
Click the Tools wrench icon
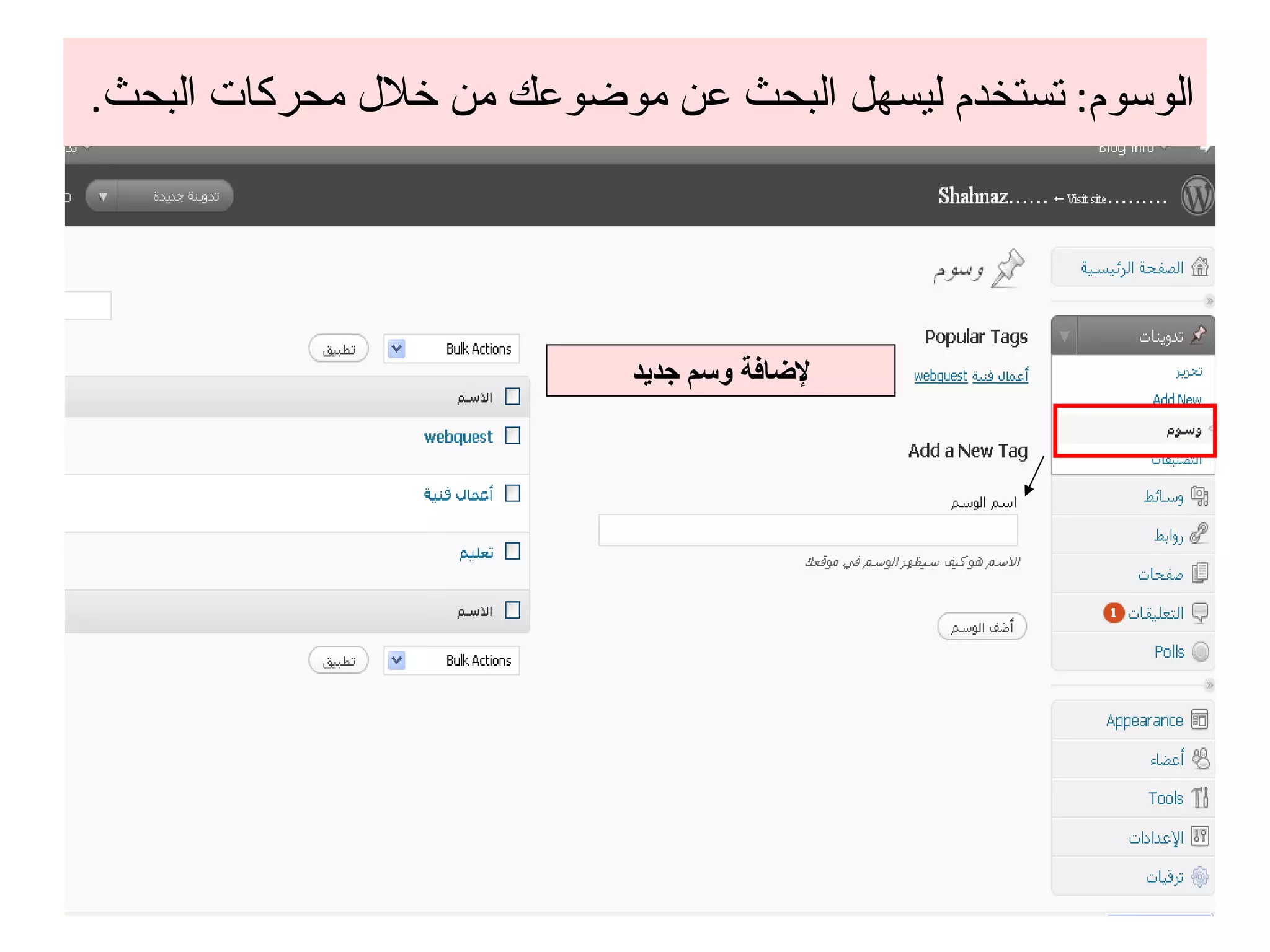pyautogui.click(x=1201, y=797)
